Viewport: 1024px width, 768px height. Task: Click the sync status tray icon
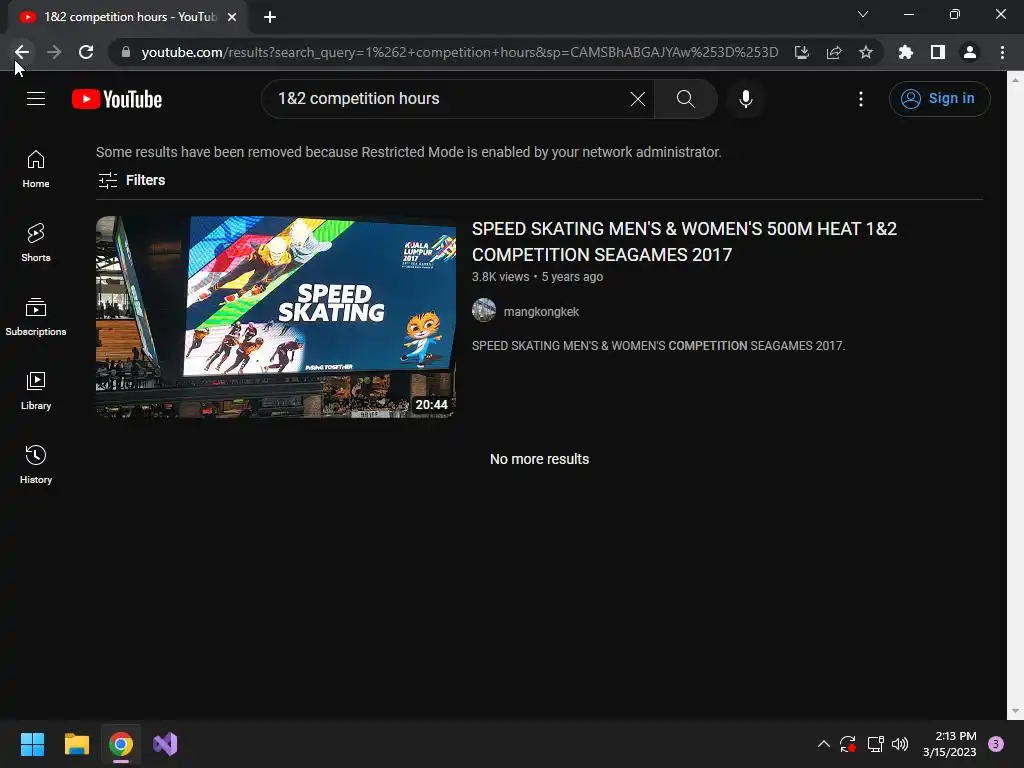(x=848, y=744)
